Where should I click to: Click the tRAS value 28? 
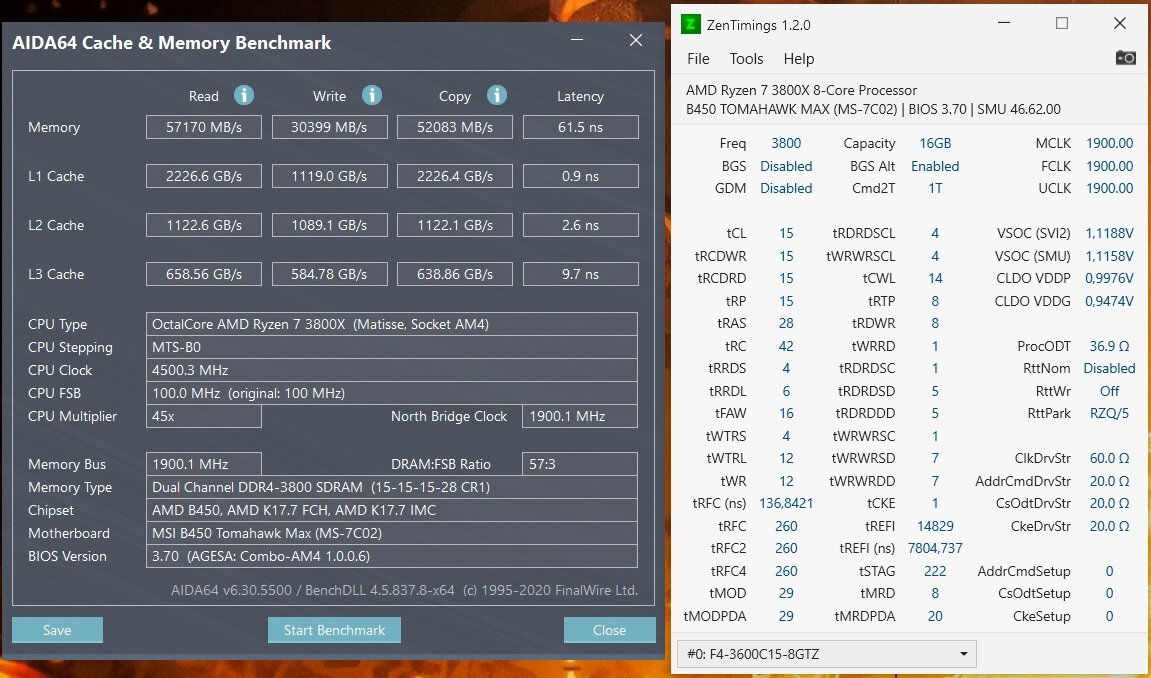pyautogui.click(x=786, y=323)
